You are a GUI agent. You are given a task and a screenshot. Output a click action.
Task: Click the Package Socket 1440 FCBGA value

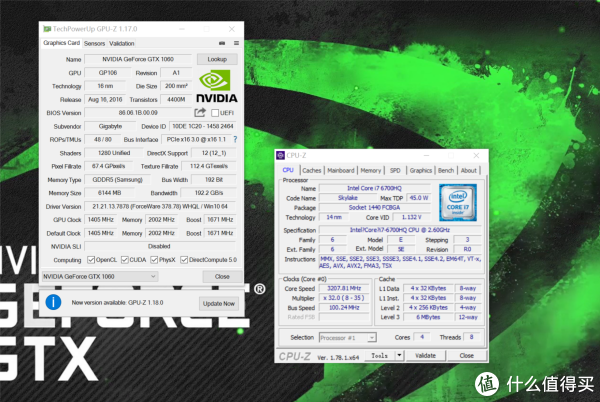(375, 207)
